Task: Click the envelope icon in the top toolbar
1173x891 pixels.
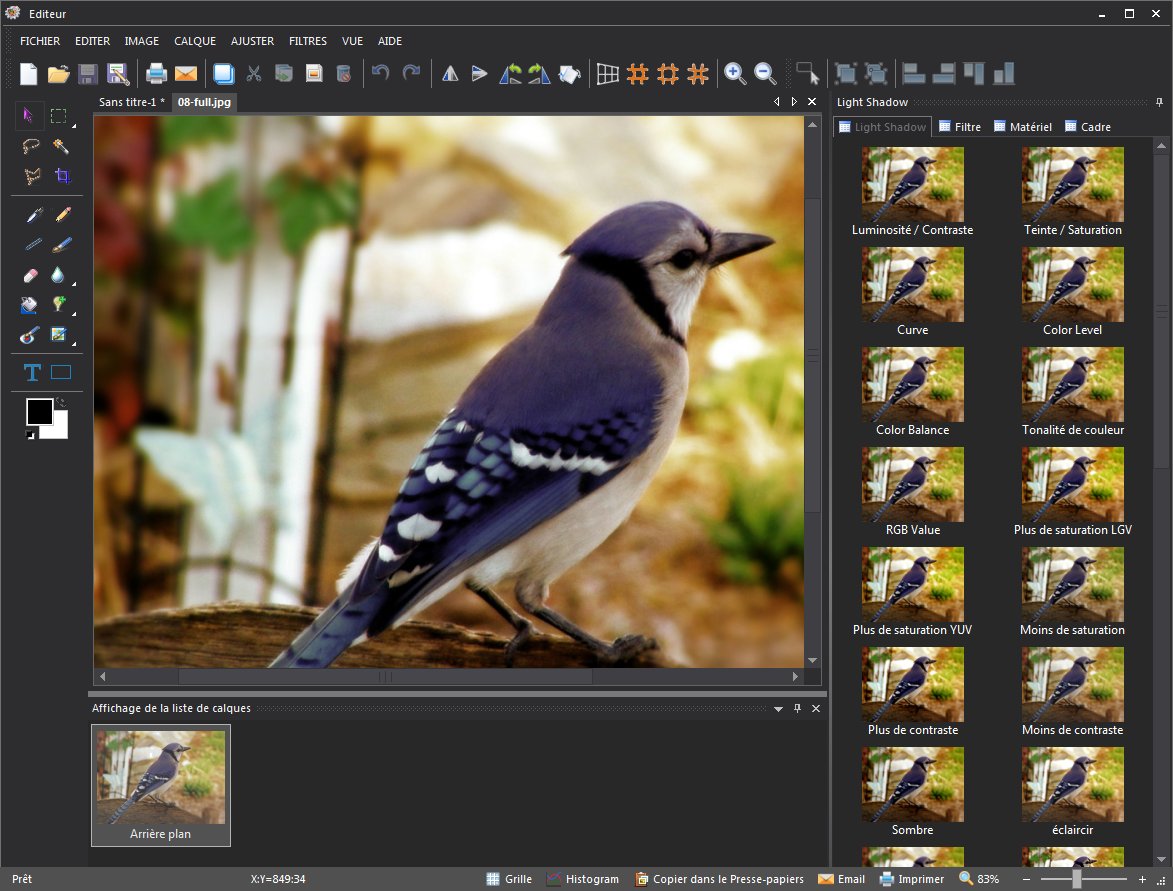Action: [x=186, y=73]
